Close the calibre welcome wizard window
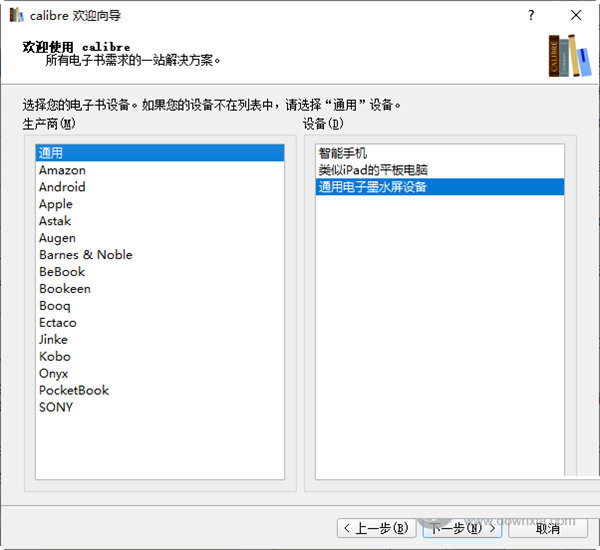This screenshot has height=550, width=600. coord(576,15)
